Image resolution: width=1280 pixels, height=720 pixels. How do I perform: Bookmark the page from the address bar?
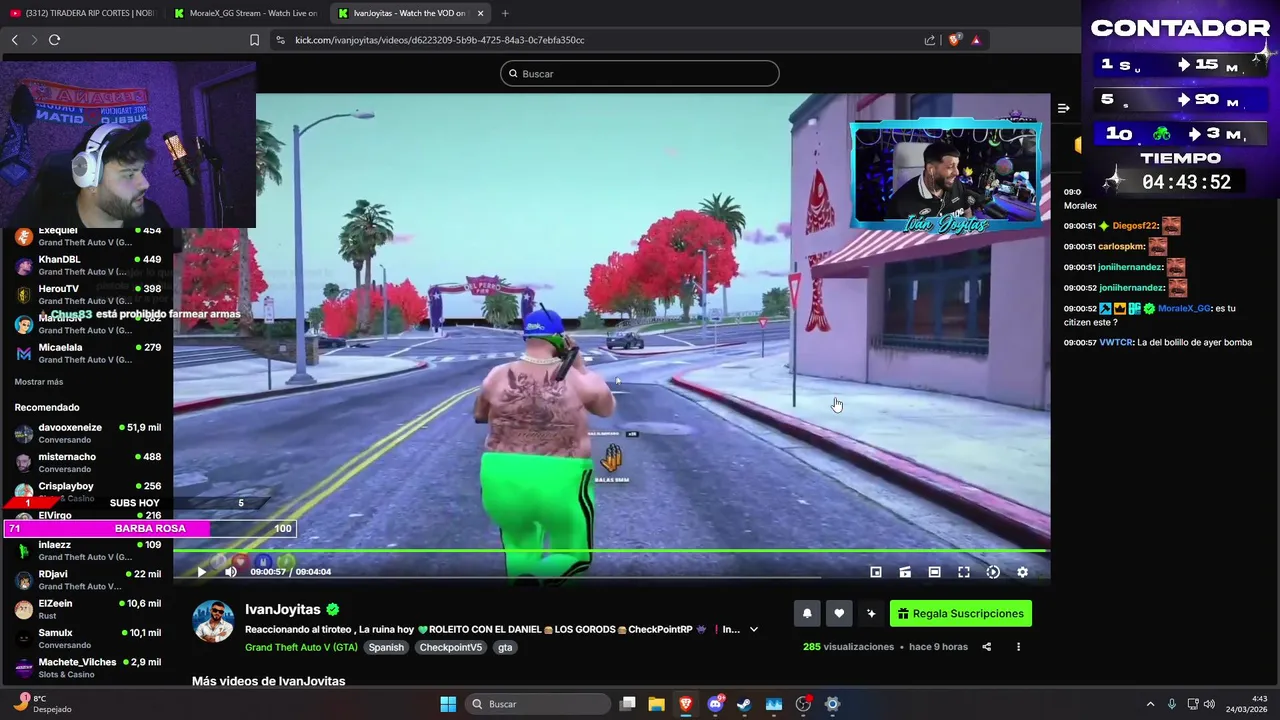pos(254,40)
